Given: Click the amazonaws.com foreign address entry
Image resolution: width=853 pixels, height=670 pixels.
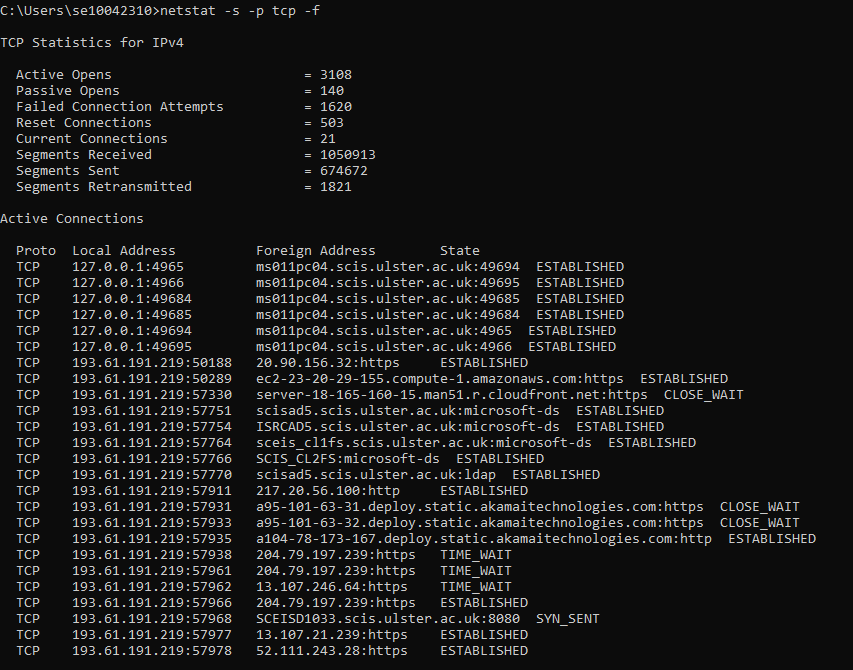Looking at the screenshot, I should click(x=440, y=379).
